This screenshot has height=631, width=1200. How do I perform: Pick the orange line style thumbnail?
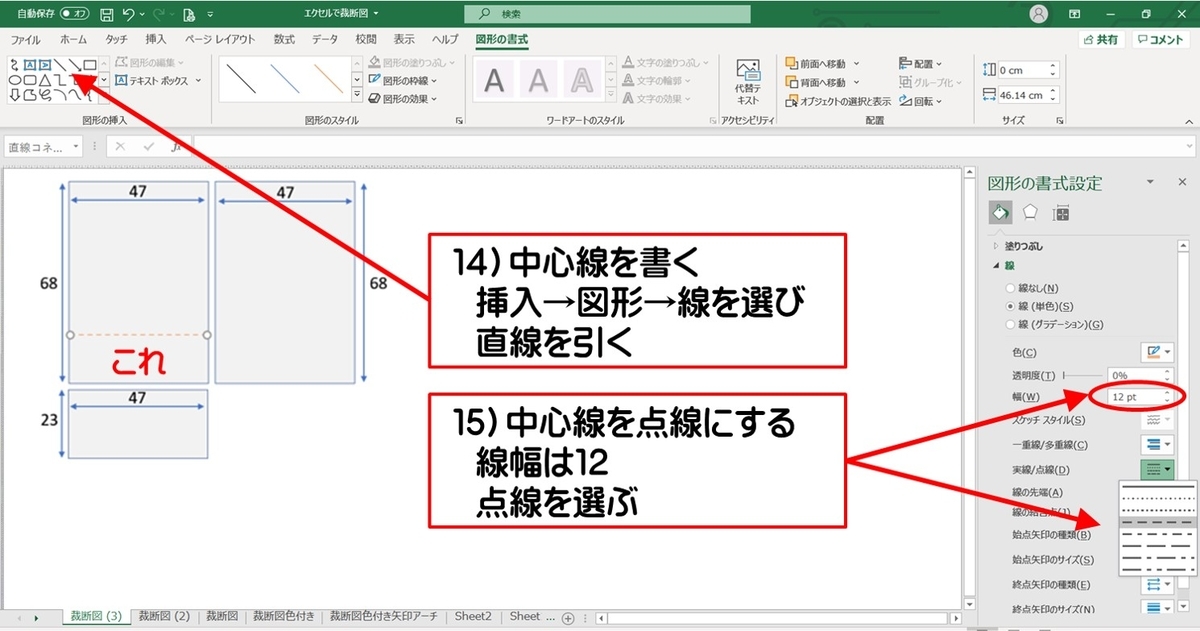[x=328, y=80]
